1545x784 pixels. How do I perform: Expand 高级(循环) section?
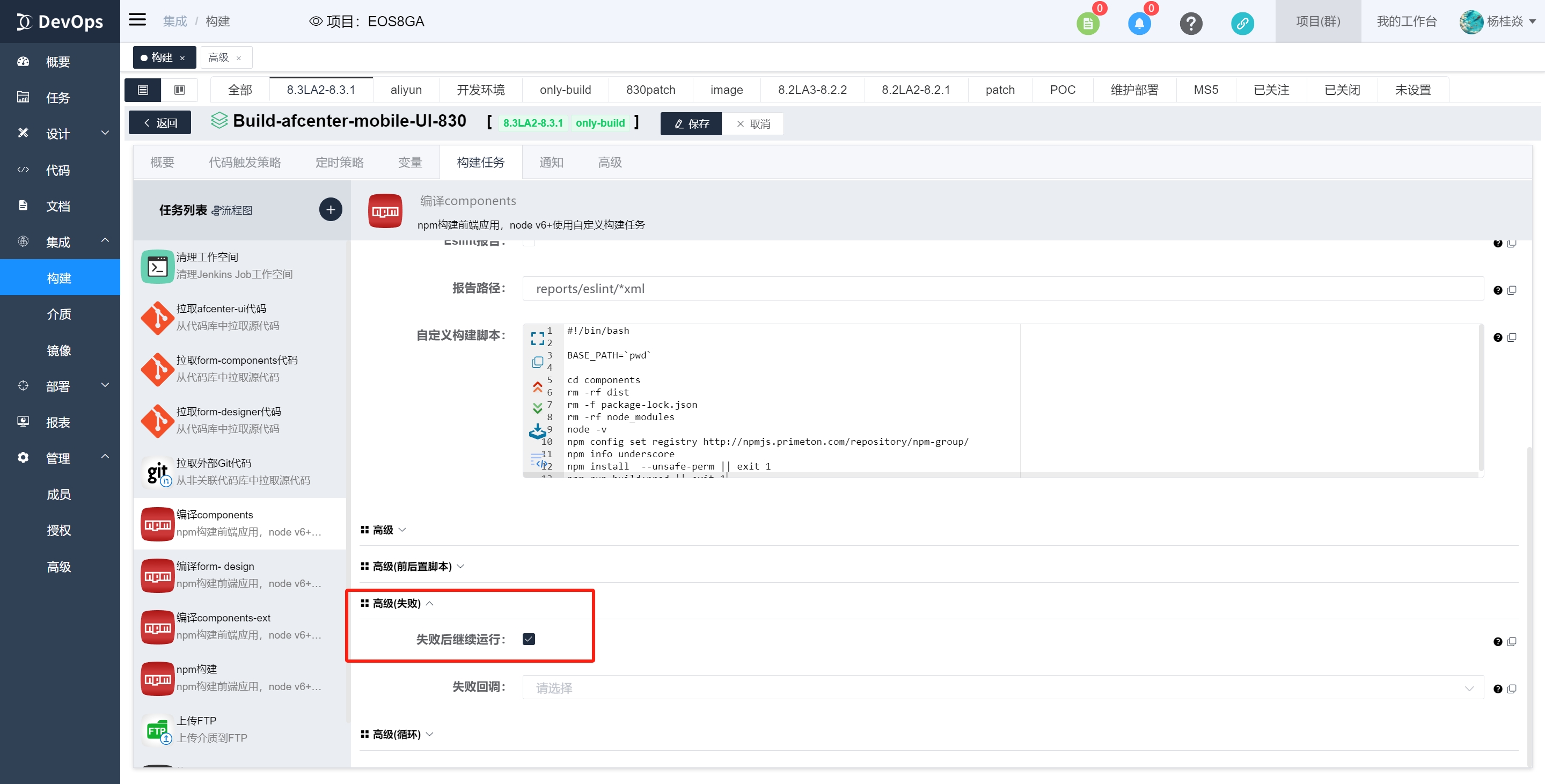(x=397, y=734)
